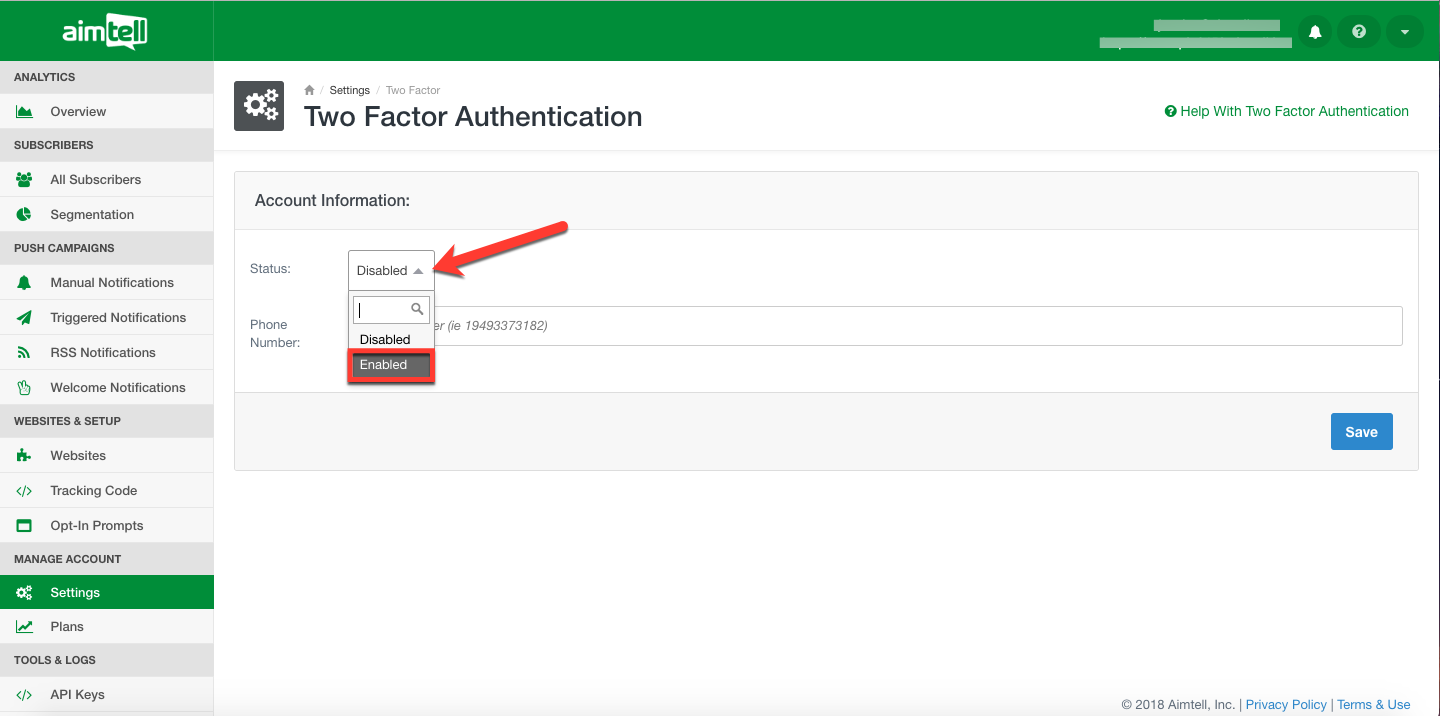The image size is (1440, 716).
Task: Click the Overview chart icon in sidebar
Action: (x=24, y=112)
